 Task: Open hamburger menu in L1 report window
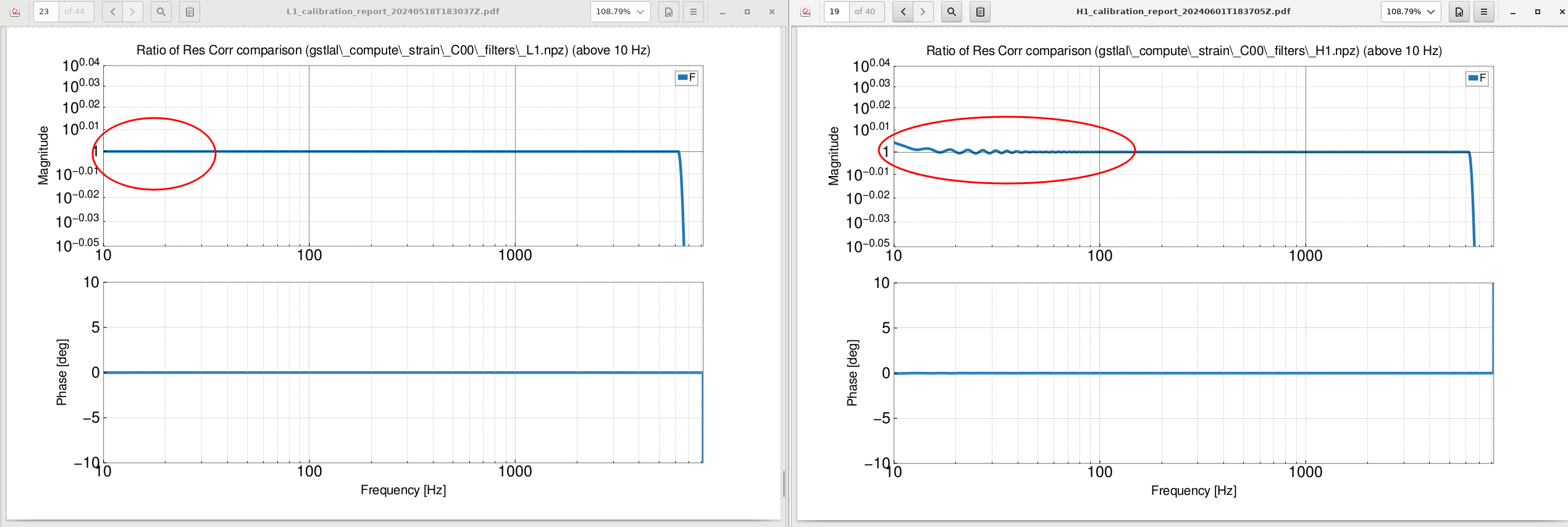[x=694, y=12]
